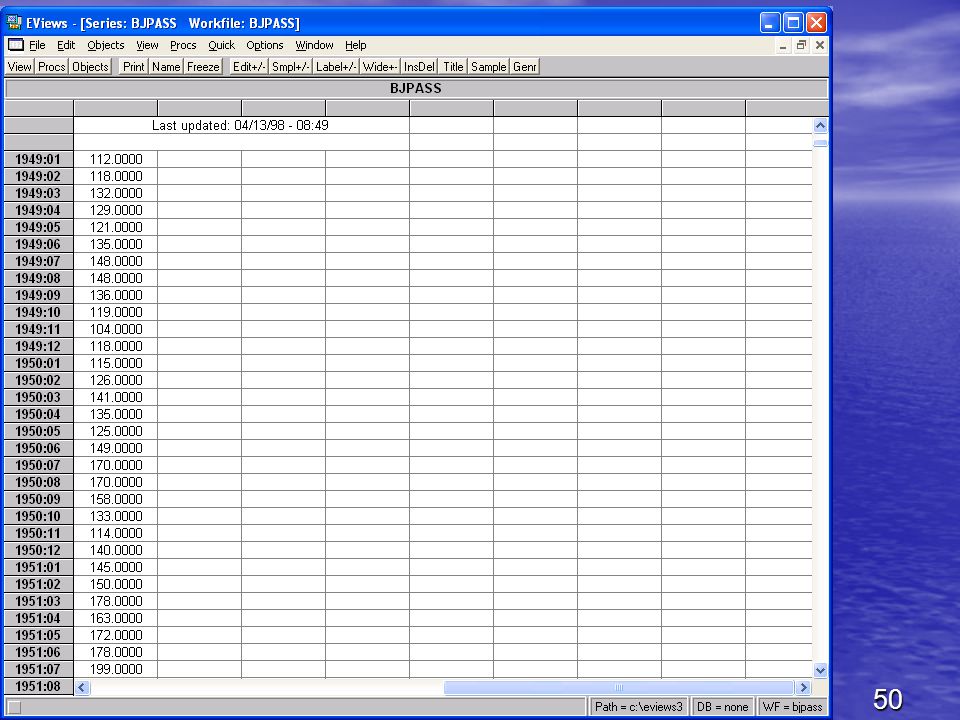Click the Last updated date text
960x720 pixels.
click(x=240, y=126)
